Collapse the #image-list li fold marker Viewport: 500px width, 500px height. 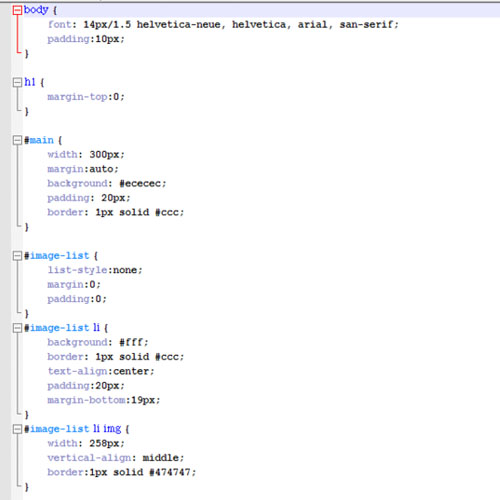point(17,328)
